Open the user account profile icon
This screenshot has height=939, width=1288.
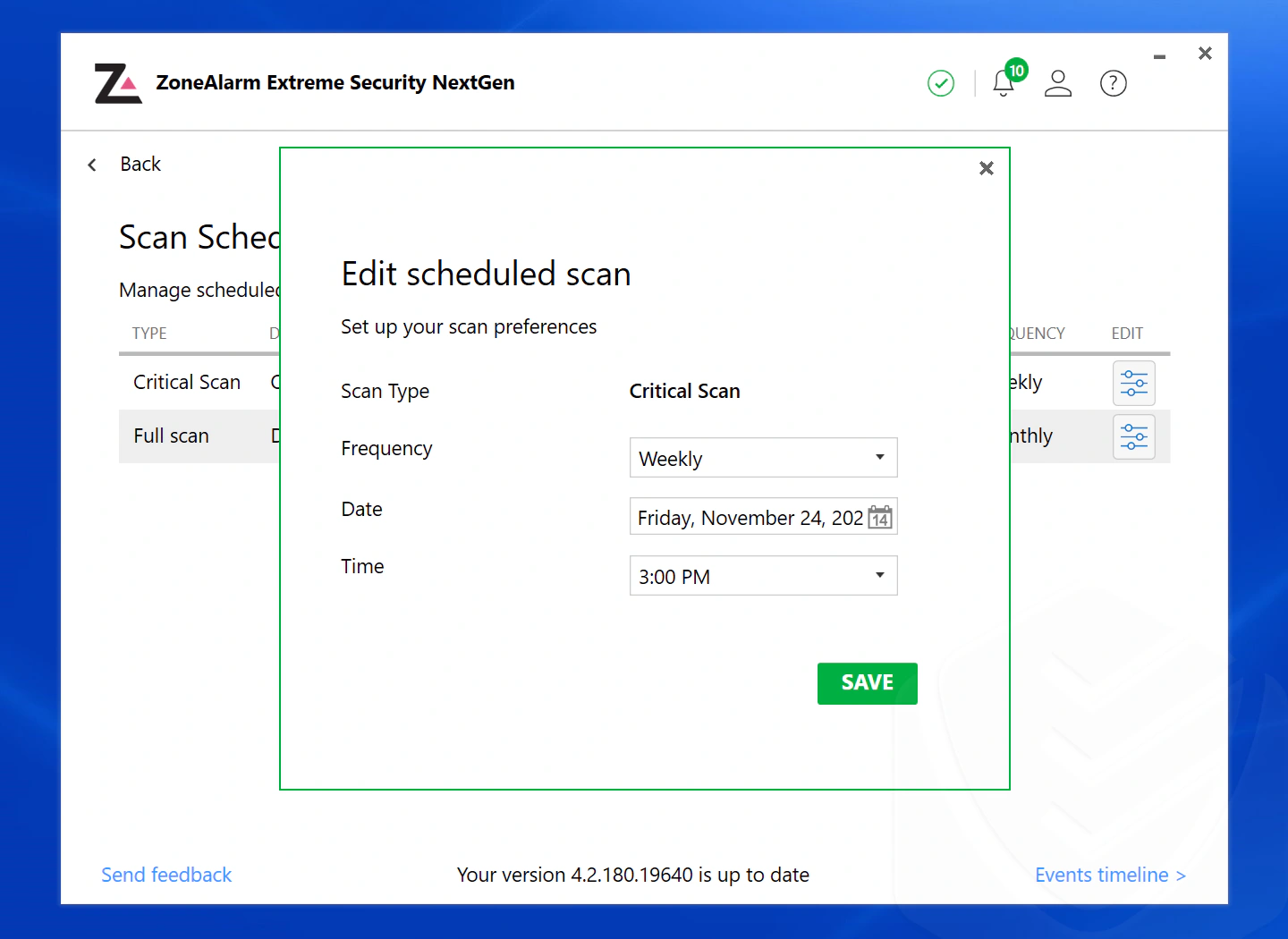(x=1058, y=83)
